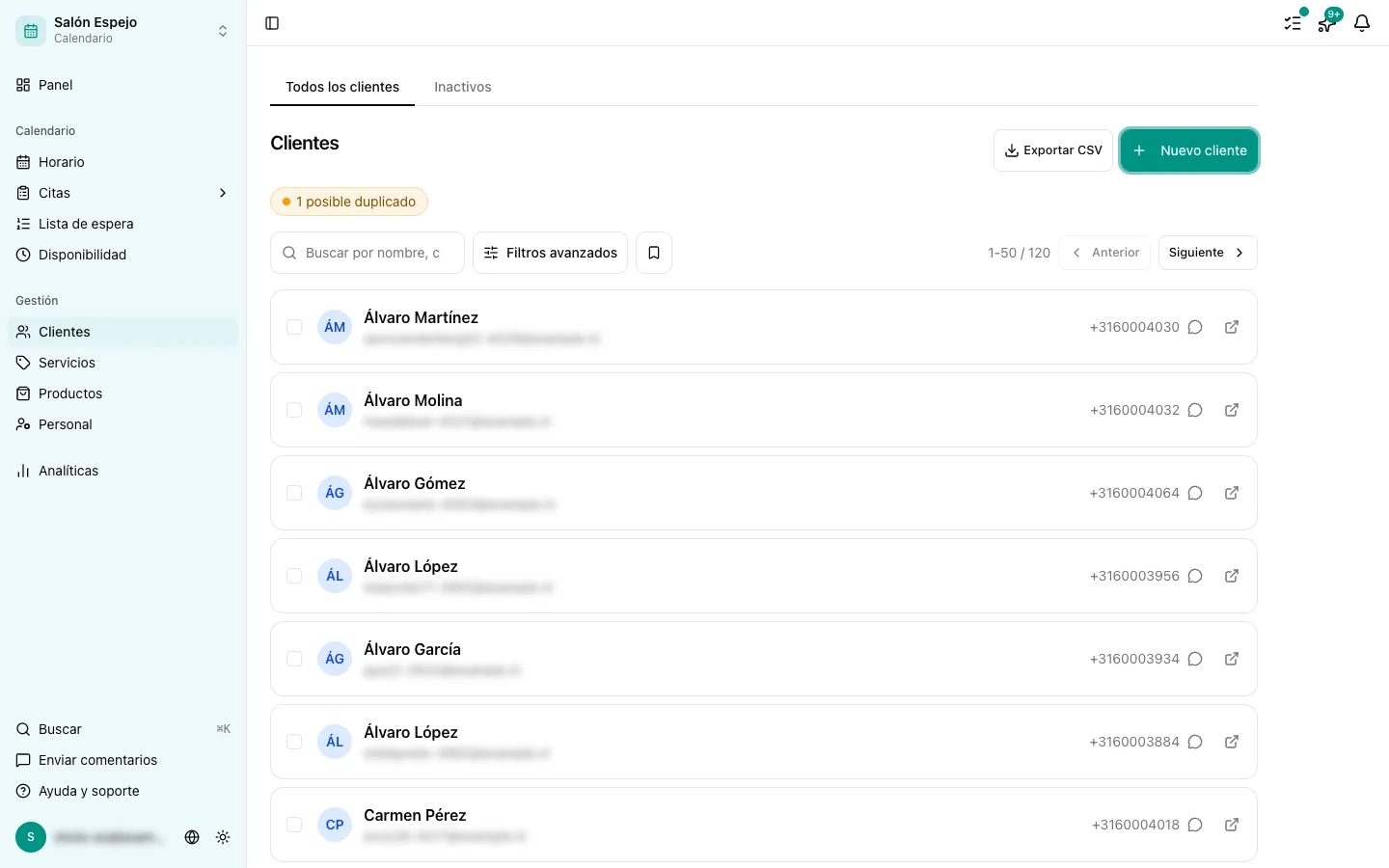Click the 1-50 / 120 page count
Image resolution: width=1389 pixels, height=868 pixels.
1019,253
